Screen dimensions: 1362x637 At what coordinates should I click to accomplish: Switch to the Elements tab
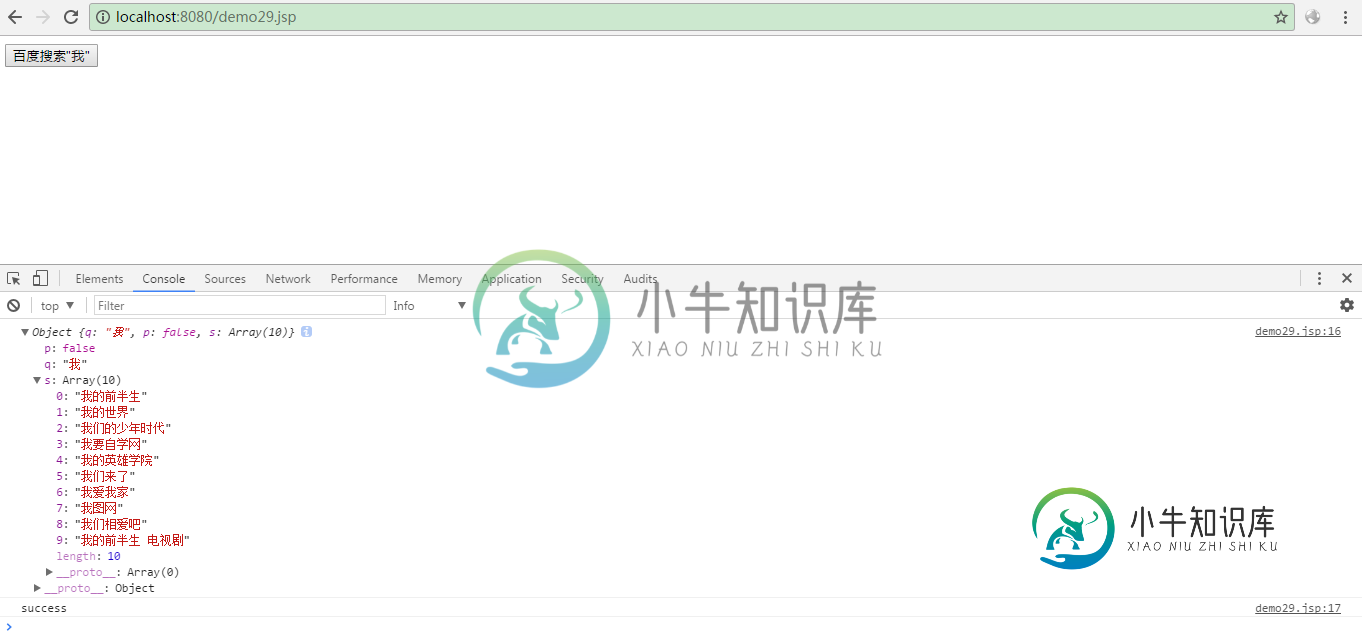pyautogui.click(x=99, y=279)
